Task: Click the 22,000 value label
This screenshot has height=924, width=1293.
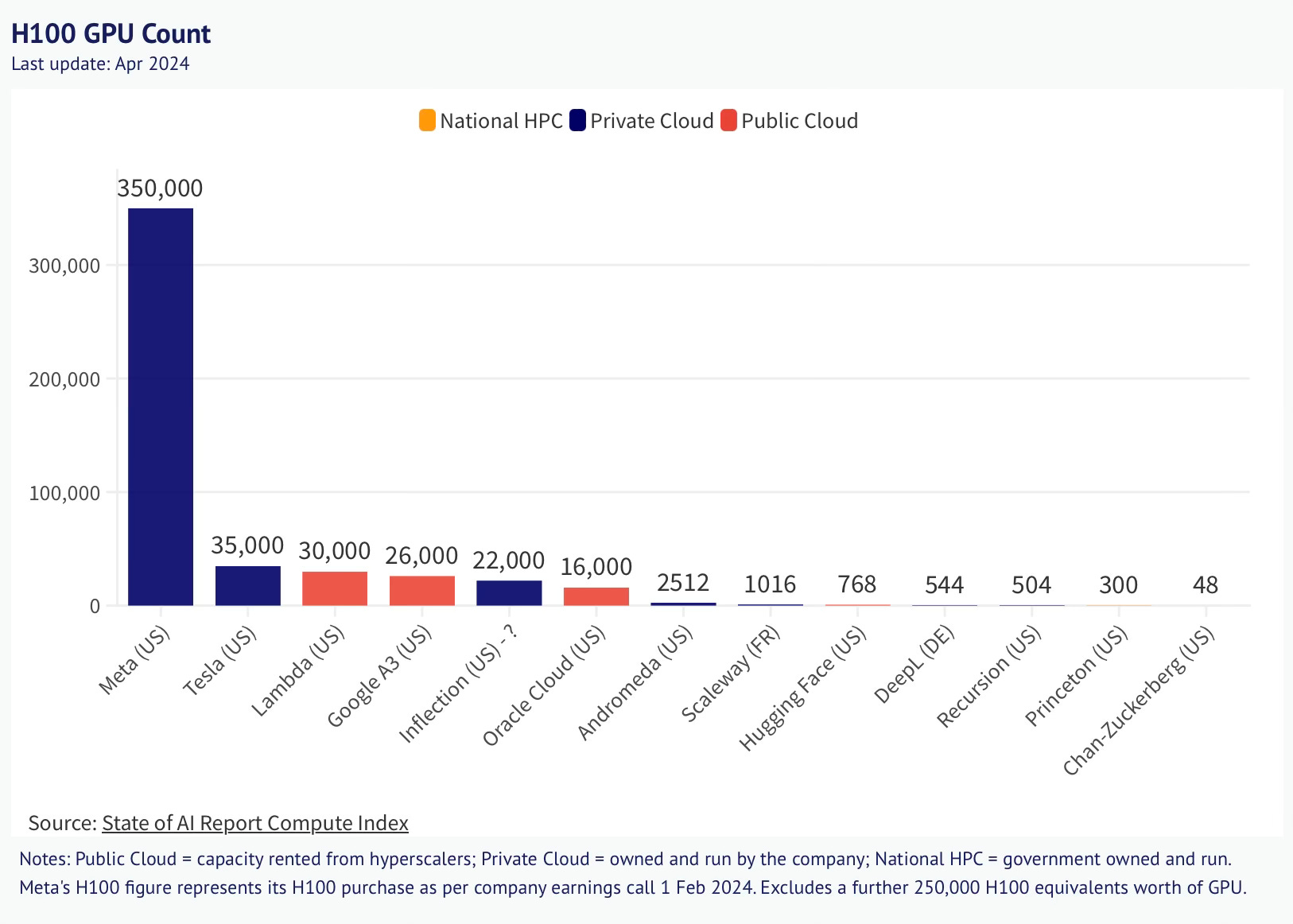Action: coord(509,561)
